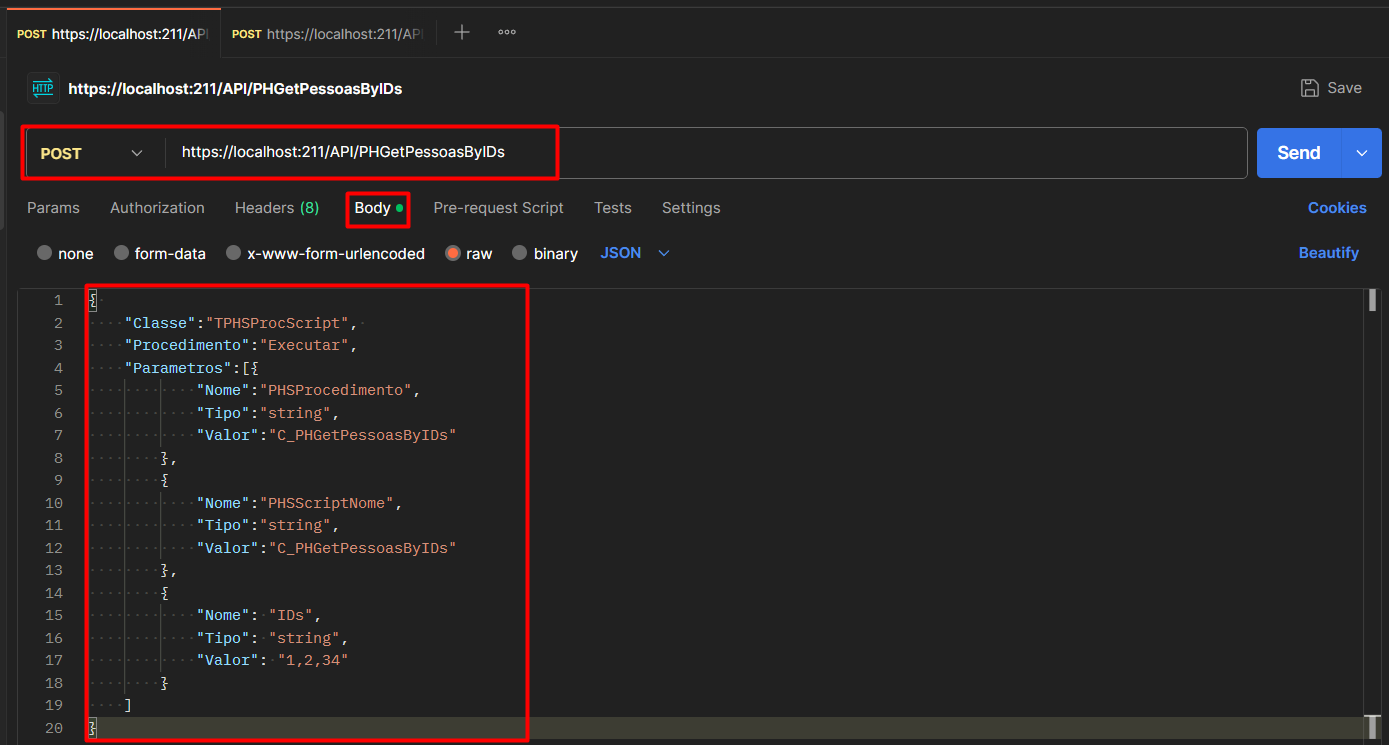Click the Beautify link
1389x745 pixels.
coord(1328,253)
